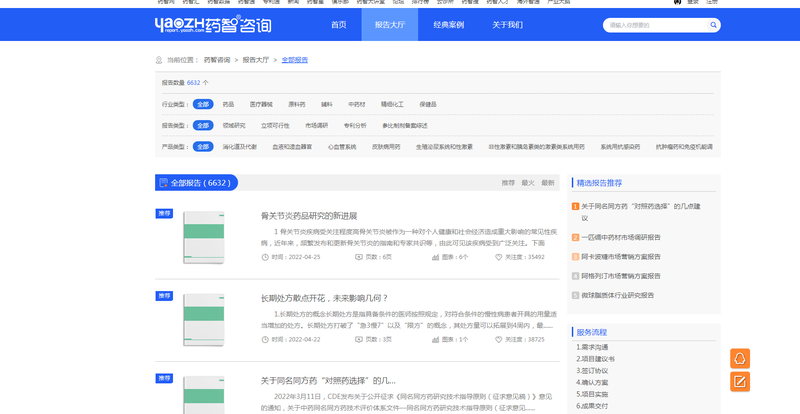Filter industry type by 精细化工

click(392, 104)
